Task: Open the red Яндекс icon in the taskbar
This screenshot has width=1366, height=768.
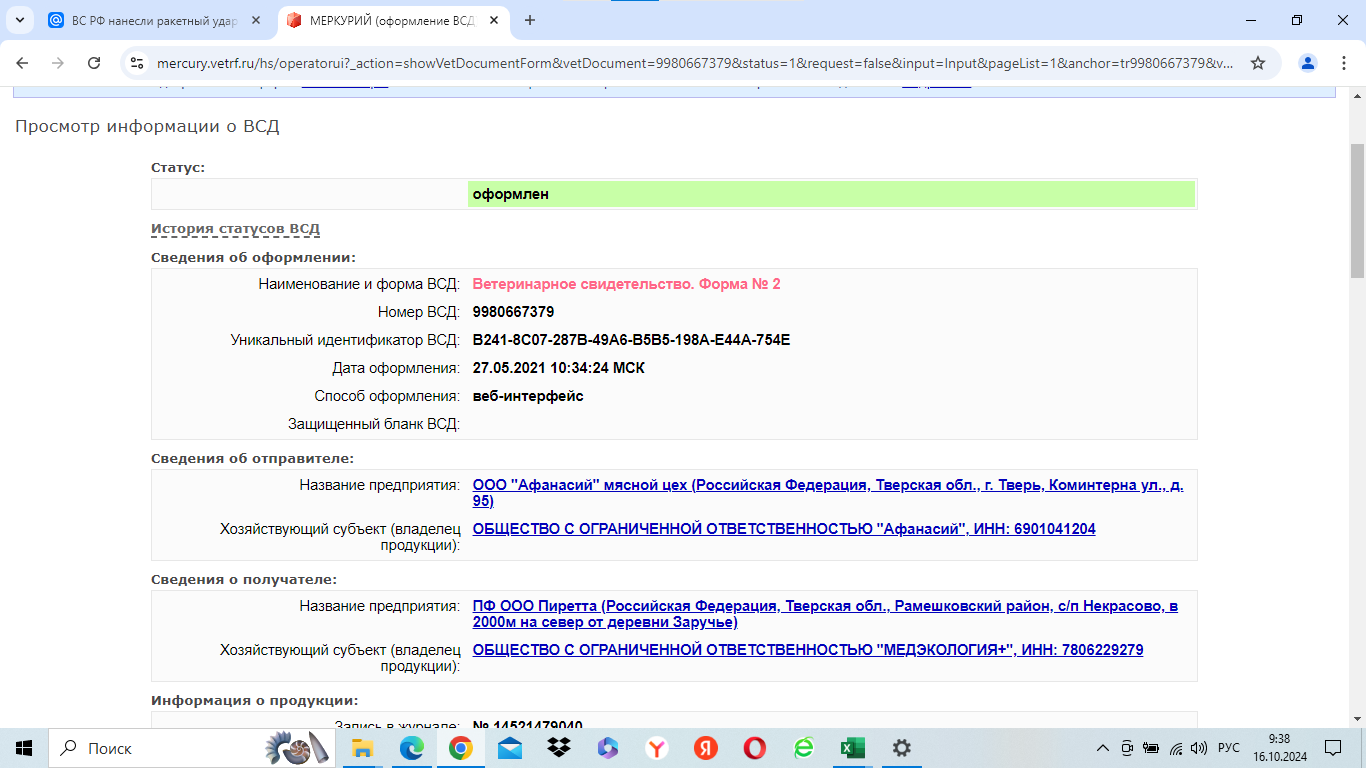Action: 705,748
